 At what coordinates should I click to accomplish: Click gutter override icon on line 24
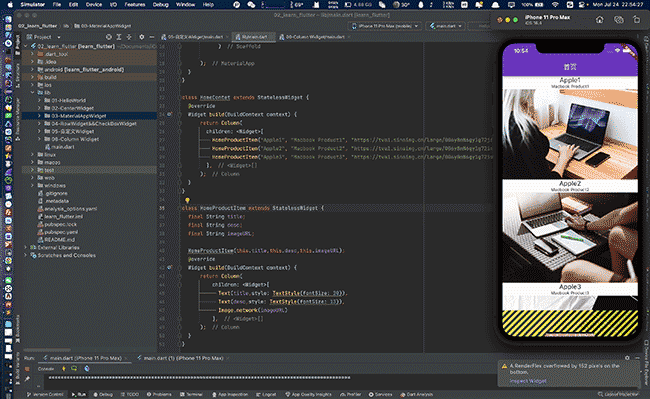169,114
